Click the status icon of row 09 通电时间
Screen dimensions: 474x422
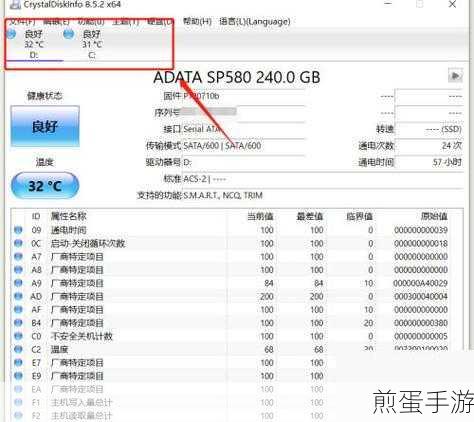pos(18,230)
